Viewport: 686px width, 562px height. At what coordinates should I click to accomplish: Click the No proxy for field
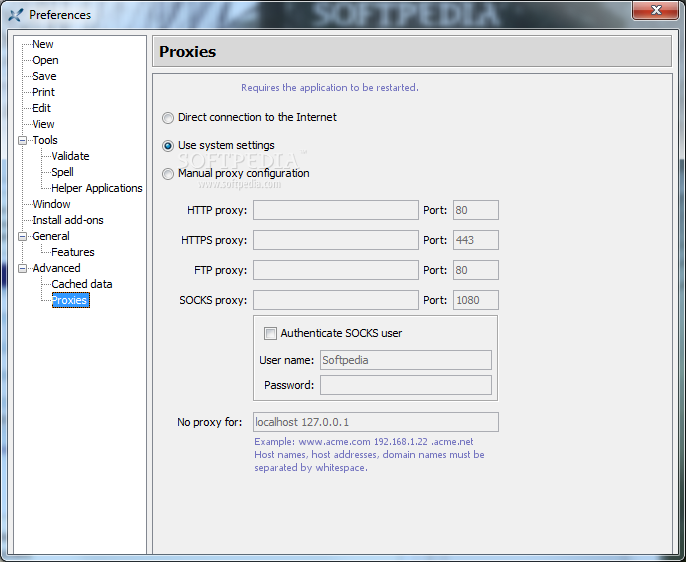point(376,422)
